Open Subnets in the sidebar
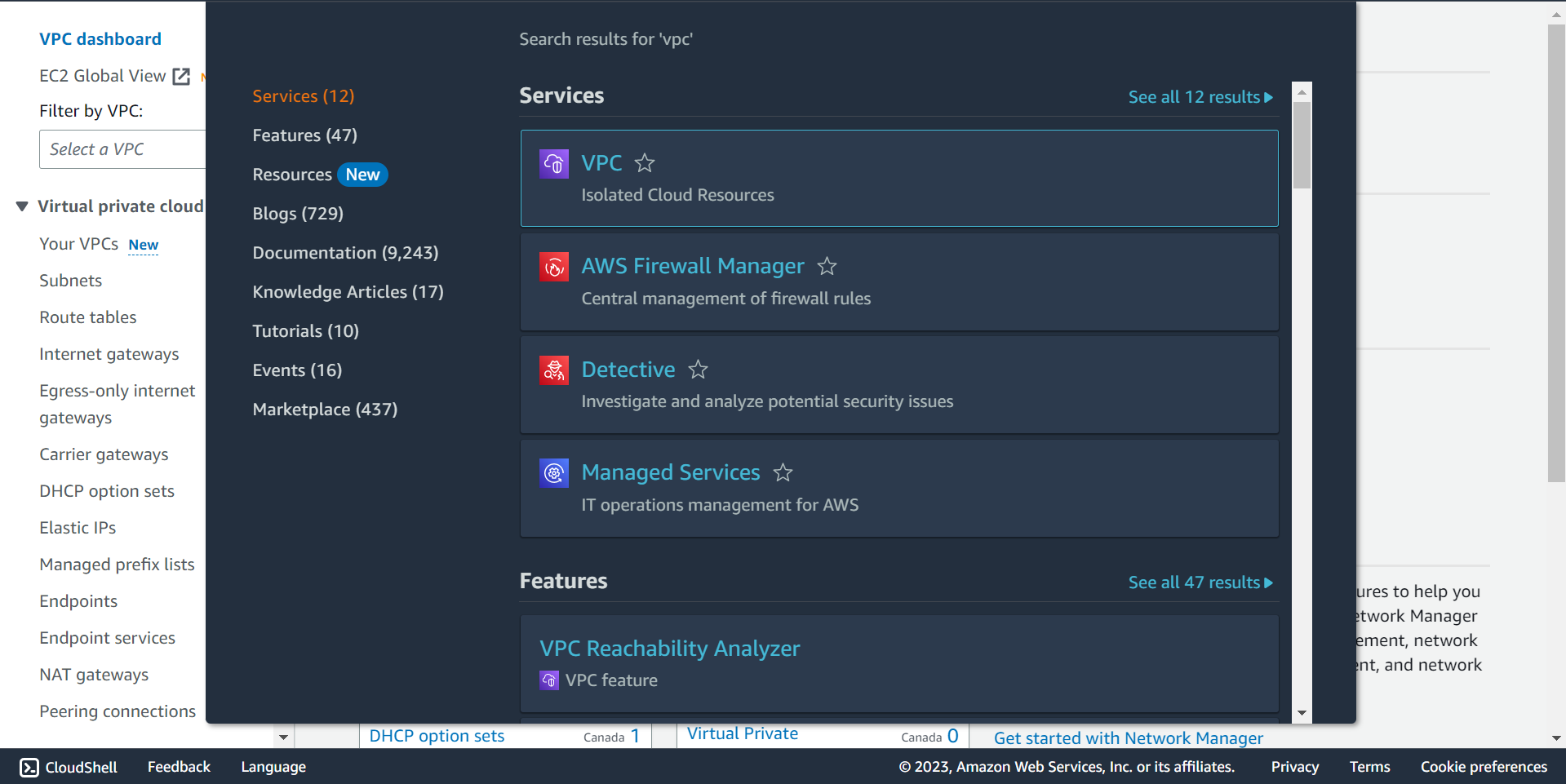Viewport: 1566px width, 784px height. (71, 281)
